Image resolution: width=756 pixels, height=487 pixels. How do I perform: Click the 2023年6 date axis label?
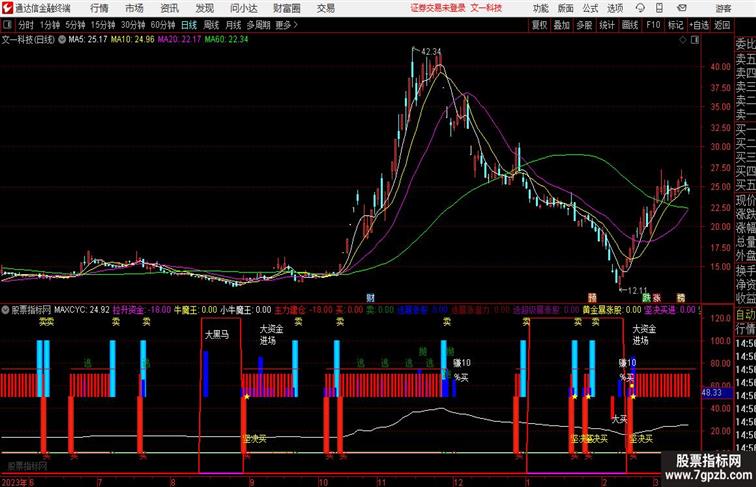18,482
